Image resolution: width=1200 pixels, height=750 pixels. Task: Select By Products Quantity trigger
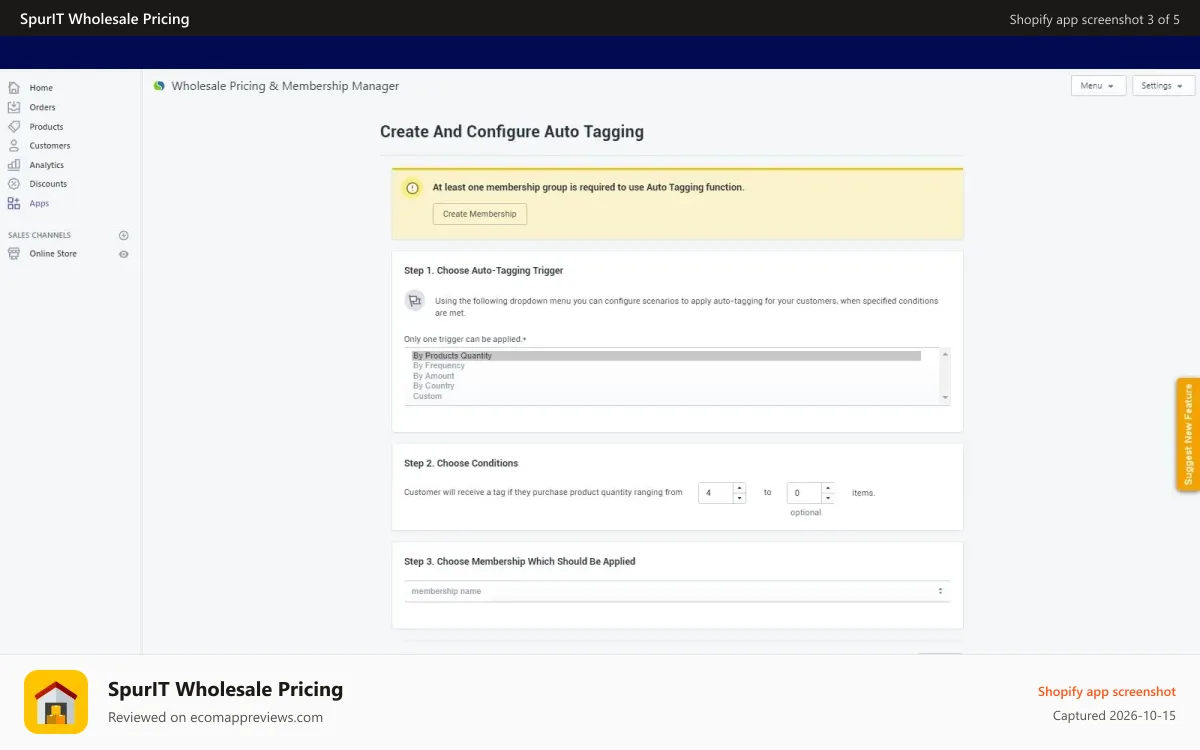coord(666,356)
